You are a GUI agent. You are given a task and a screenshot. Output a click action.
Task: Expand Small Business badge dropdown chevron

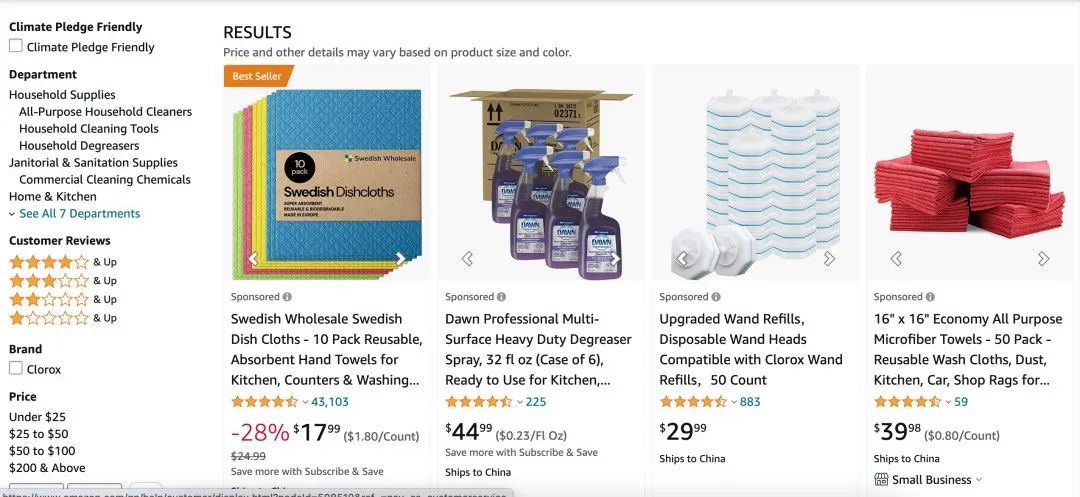[979, 480]
